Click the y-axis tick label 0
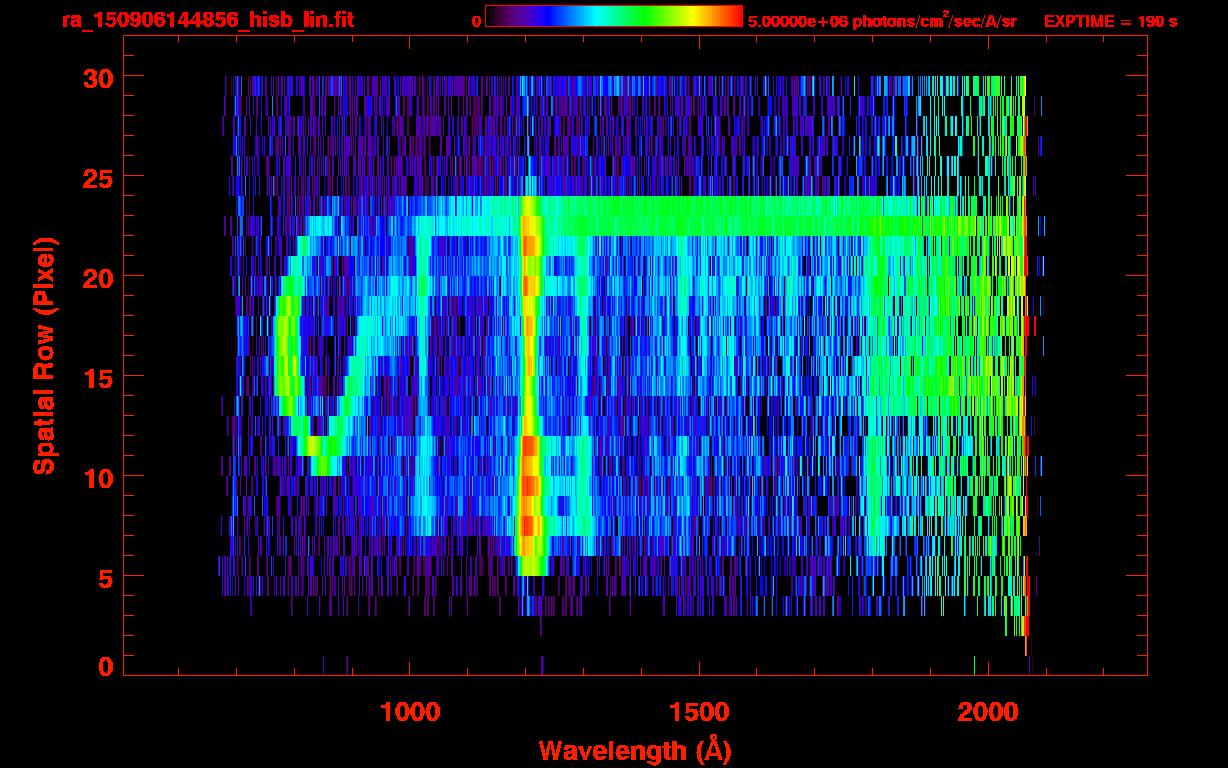Image resolution: width=1228 pixels, height=768 pixels. pyautogui.click(x=104, y=666)
